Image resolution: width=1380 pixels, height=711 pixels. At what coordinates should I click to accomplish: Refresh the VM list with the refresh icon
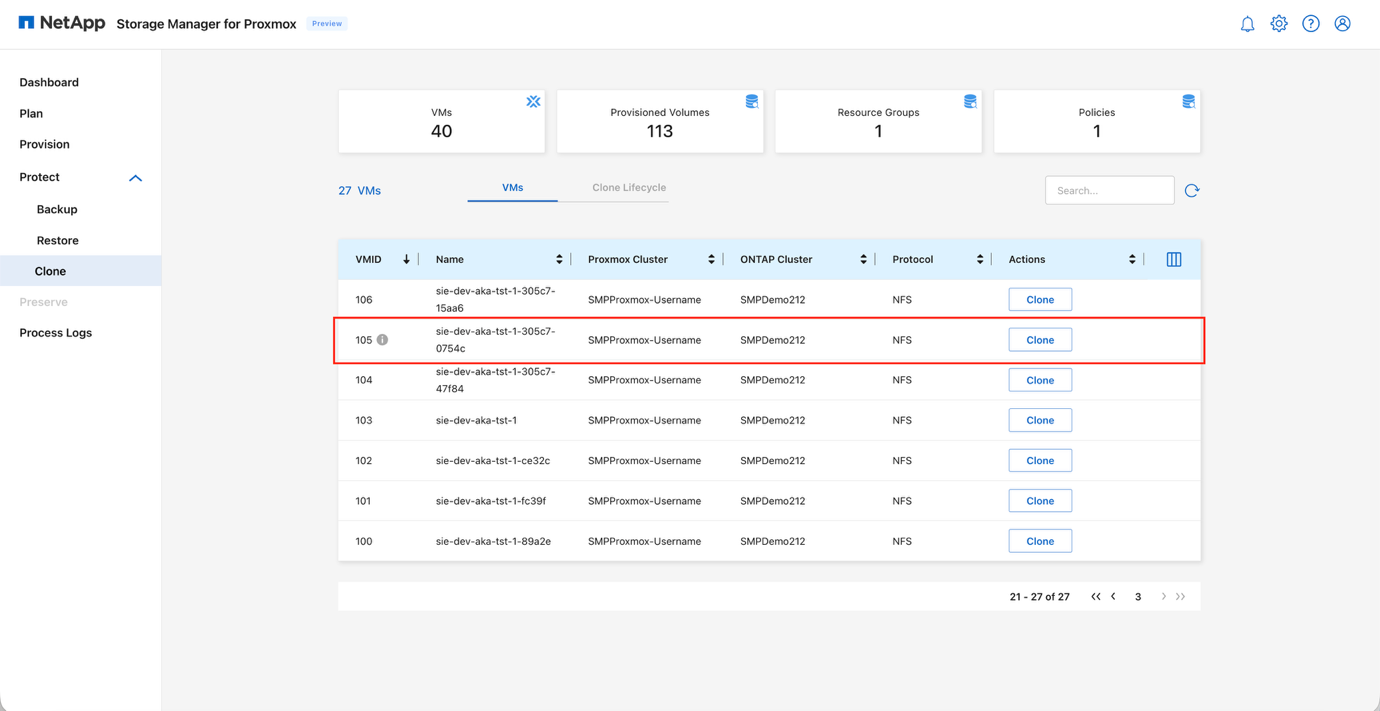tap(1191, 190)
